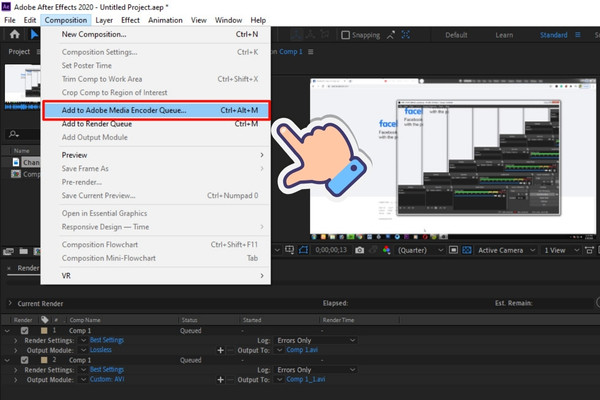This screenshot has height=400, width=600.
Task: Switch to the Learn workspace
Action: (504, 35)
